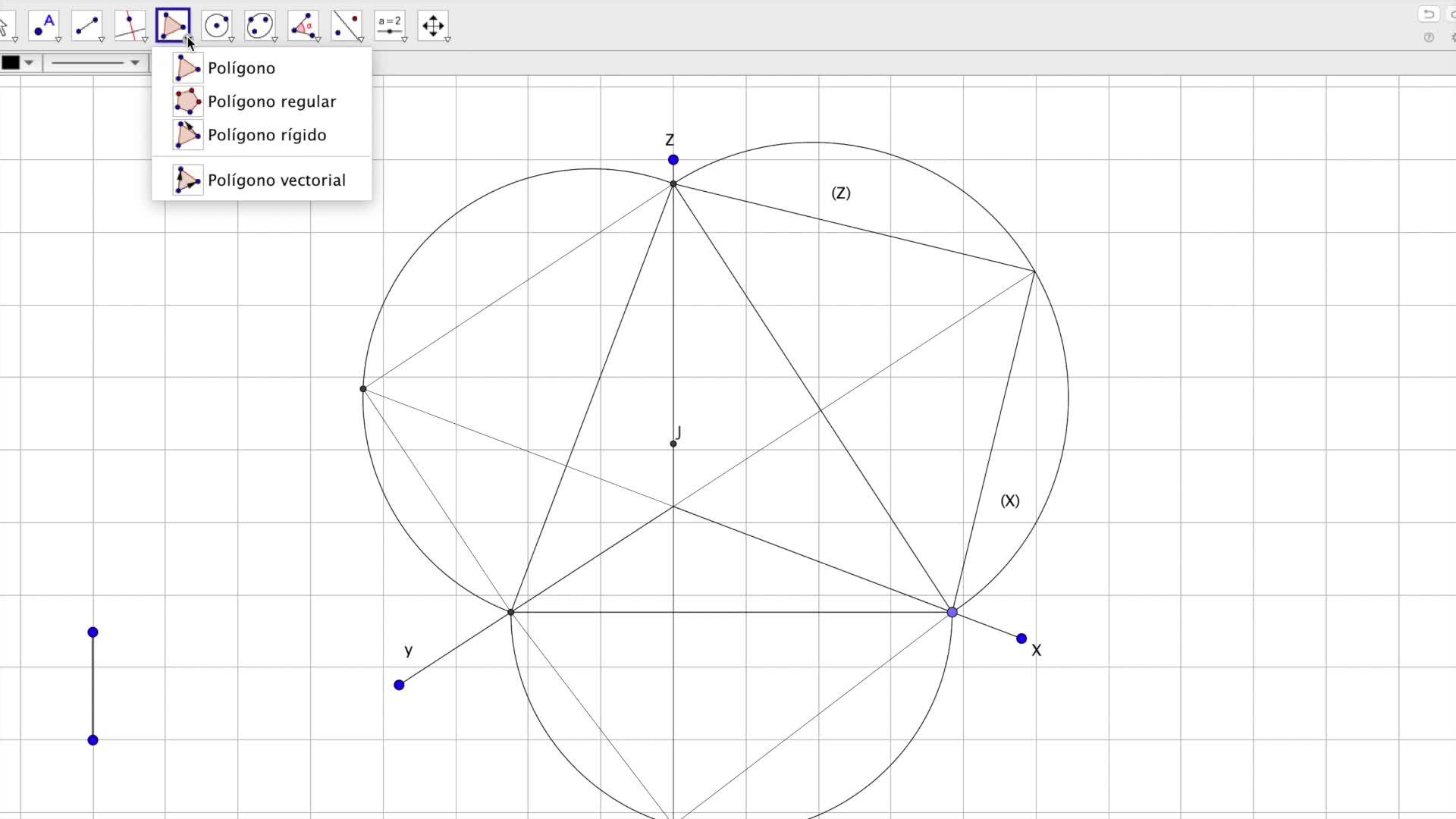Select the Reflect about line tool

click(x=347, y=26)
